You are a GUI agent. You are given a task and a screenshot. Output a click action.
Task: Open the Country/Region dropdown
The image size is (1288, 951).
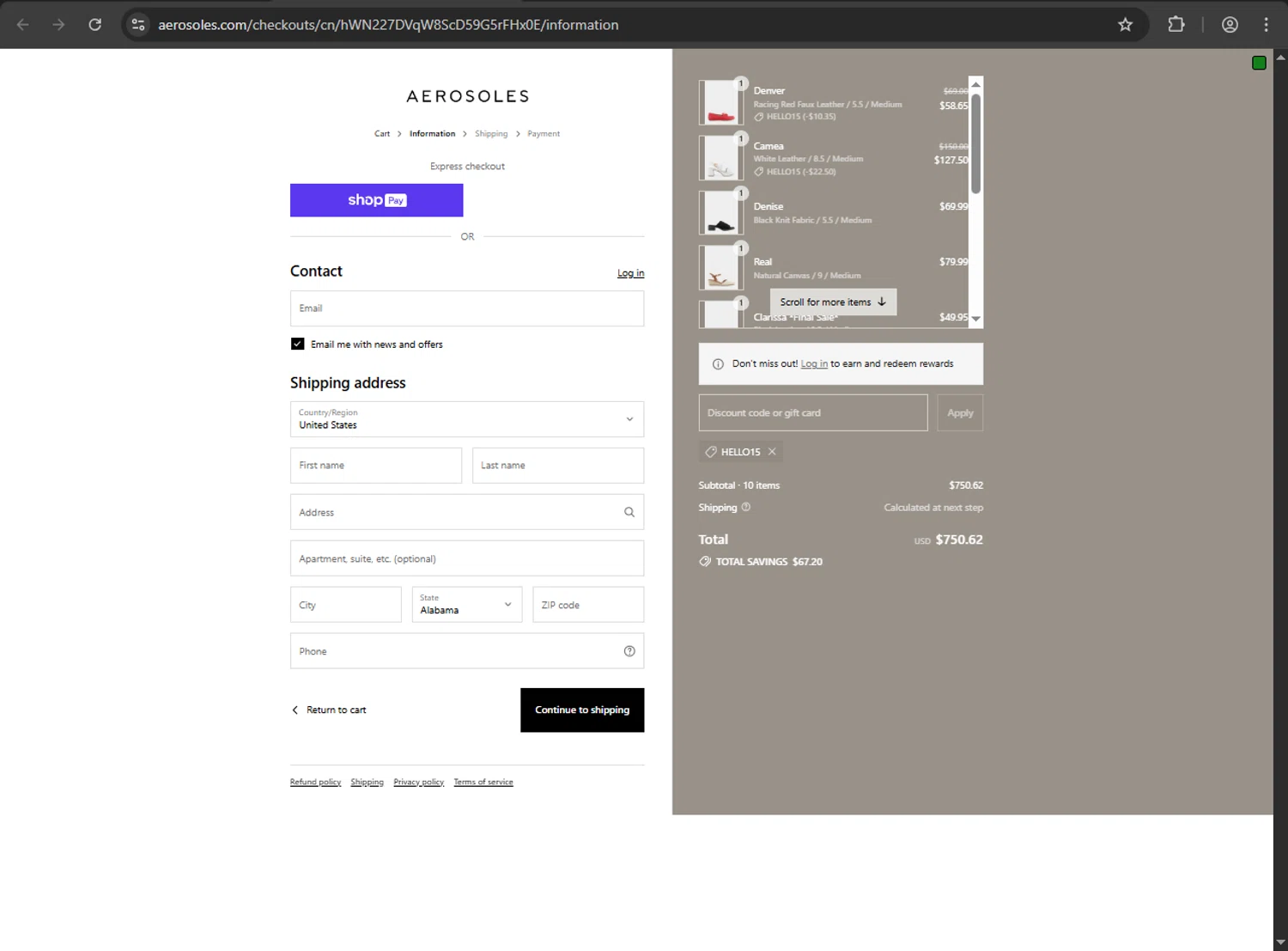point(467,419)
